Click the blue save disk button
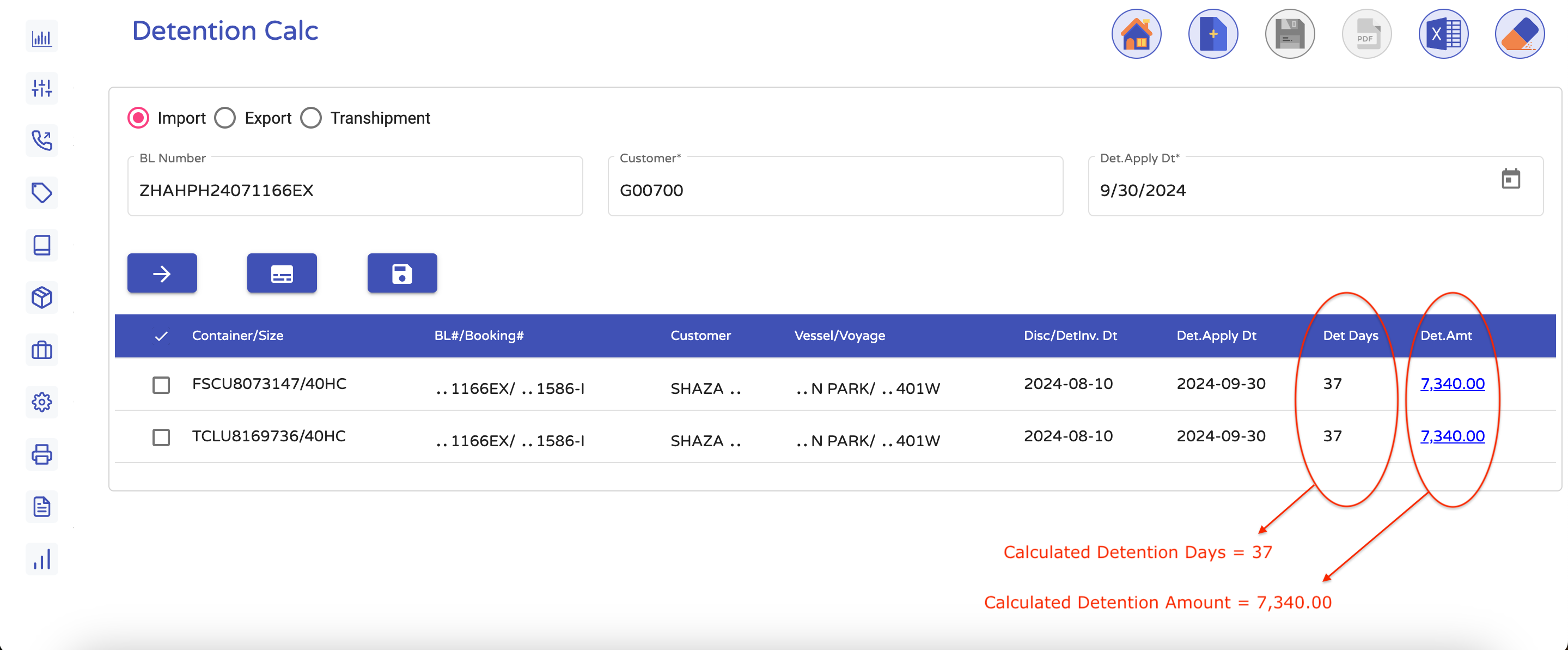Image resolution: width=1568 pixels, height=650 pixels. 402,274
